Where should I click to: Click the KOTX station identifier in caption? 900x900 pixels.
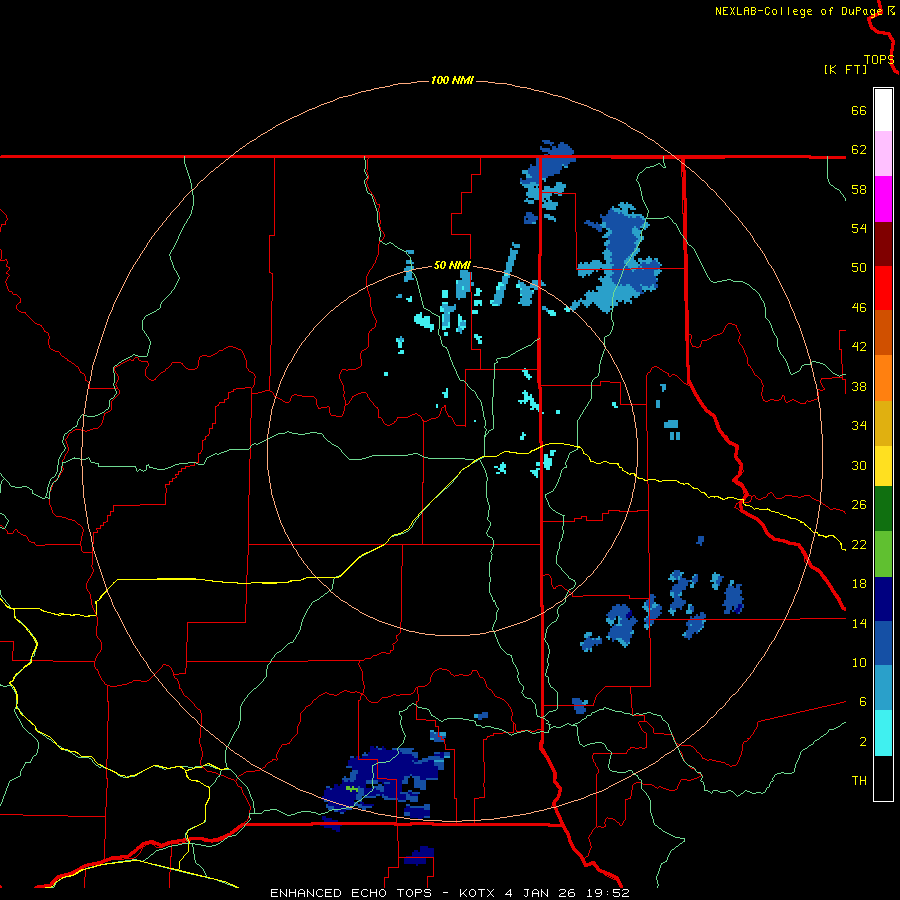click(x=479, y=893)
